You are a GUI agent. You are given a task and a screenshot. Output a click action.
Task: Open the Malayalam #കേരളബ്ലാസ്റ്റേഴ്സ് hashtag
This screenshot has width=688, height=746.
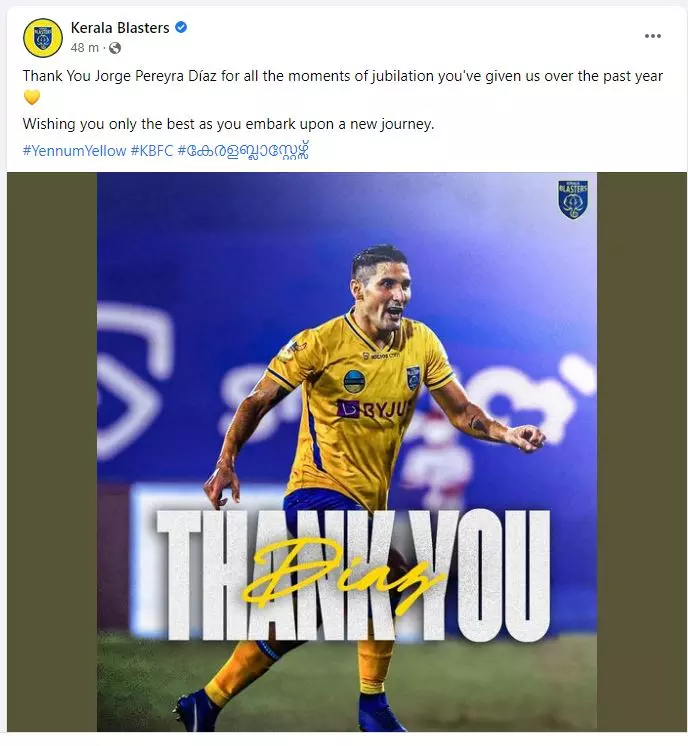click(x=243, y=151)
